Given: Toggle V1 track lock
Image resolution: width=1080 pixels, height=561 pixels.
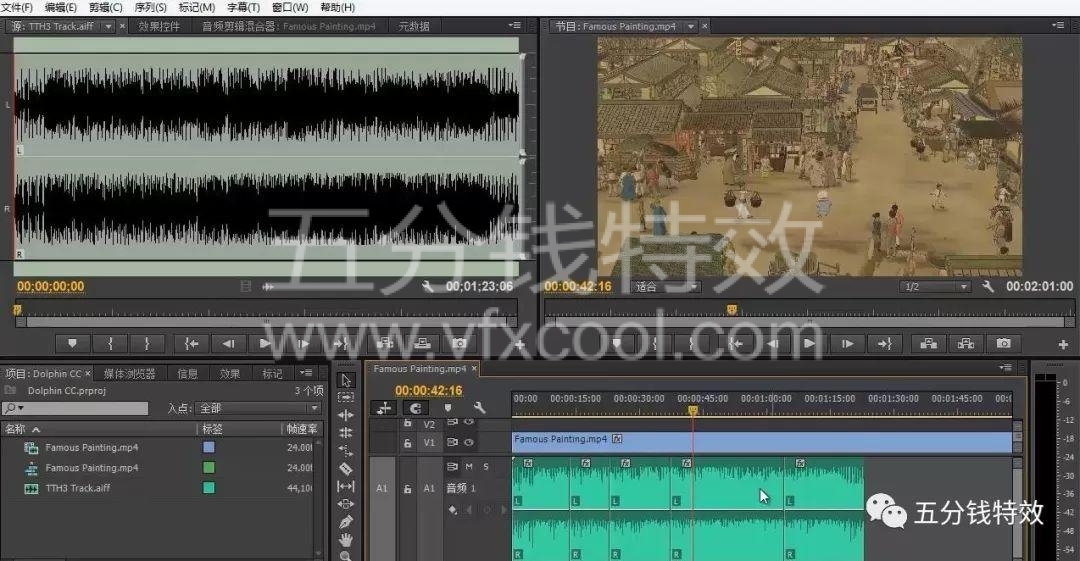Looking at the screenshot, I should coord(408,443).
